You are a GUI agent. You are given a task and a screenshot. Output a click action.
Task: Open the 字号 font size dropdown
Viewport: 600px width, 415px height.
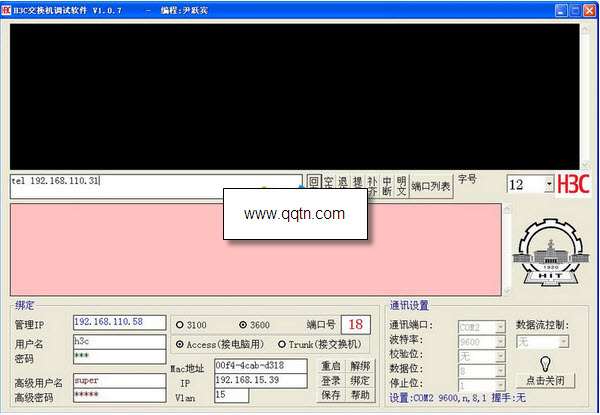tap(549, 185)
